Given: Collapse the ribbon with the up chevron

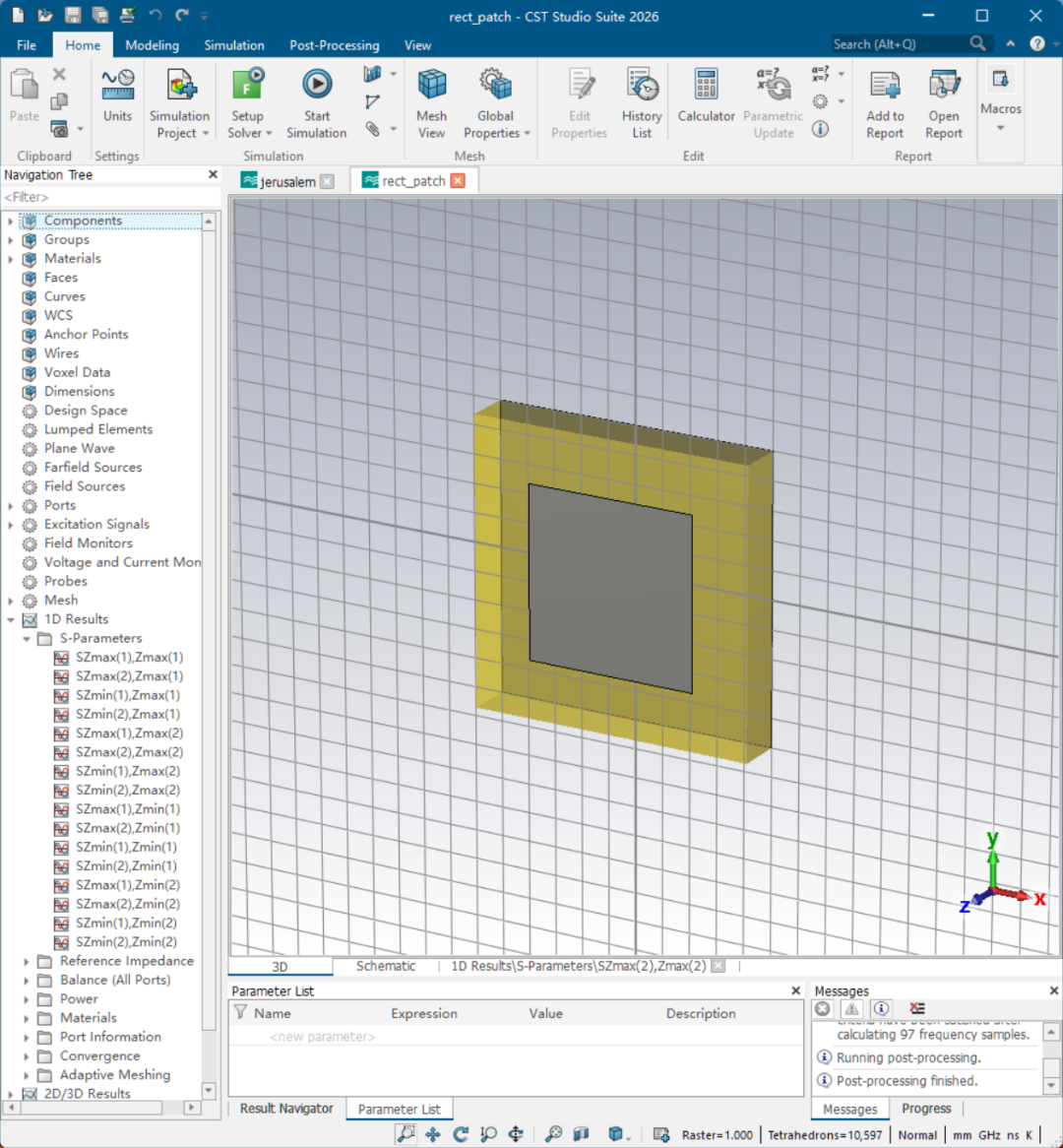Looking at the screenshot, I should coord(1010,44).
